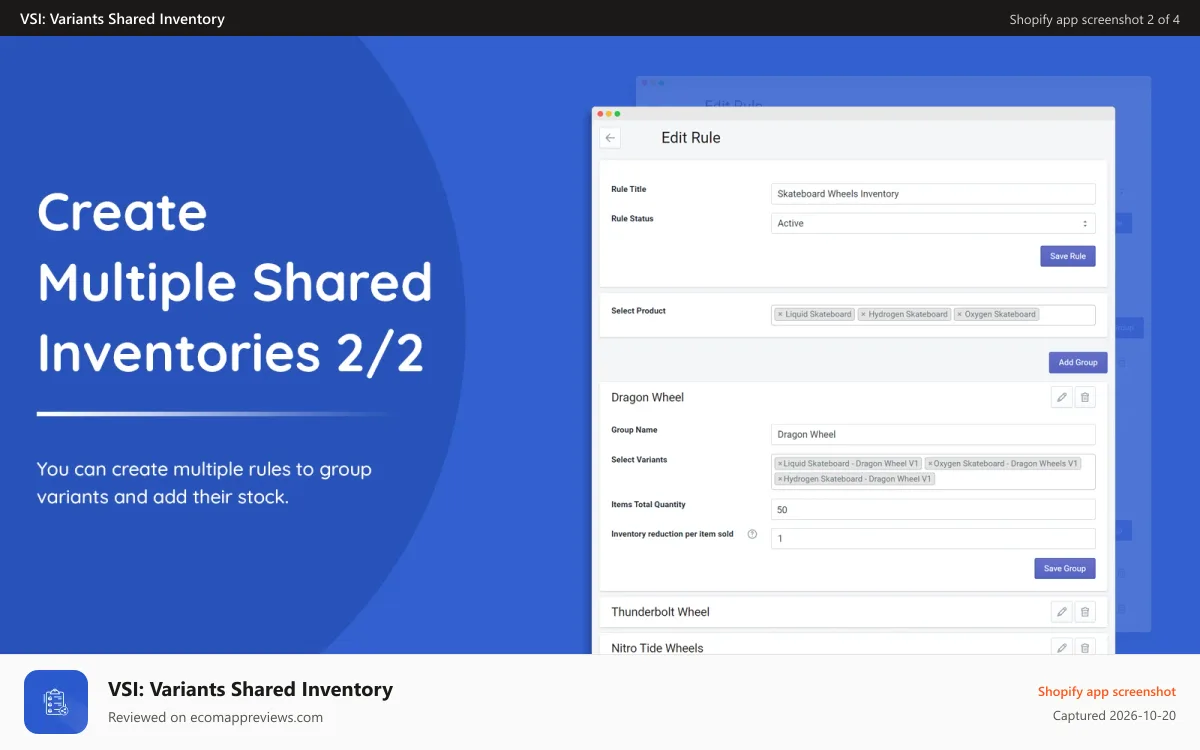The height and width of the screenshot is (750, 1200).
Task: Remove Oxygen Skateboard tag from Select Product
Action: click(x=959, y=314)
